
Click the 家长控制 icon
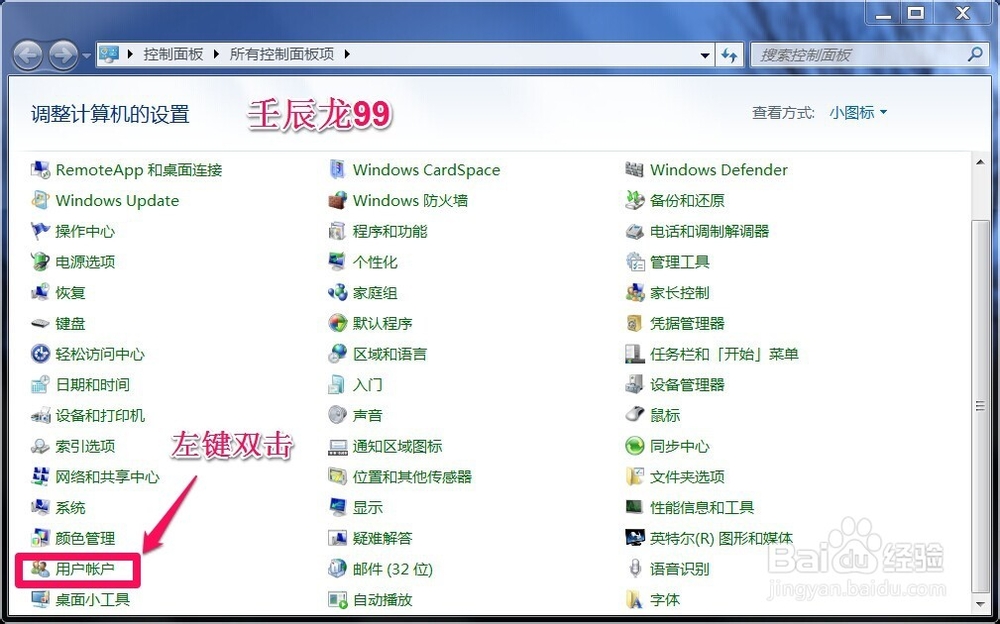tap(635, 293)
